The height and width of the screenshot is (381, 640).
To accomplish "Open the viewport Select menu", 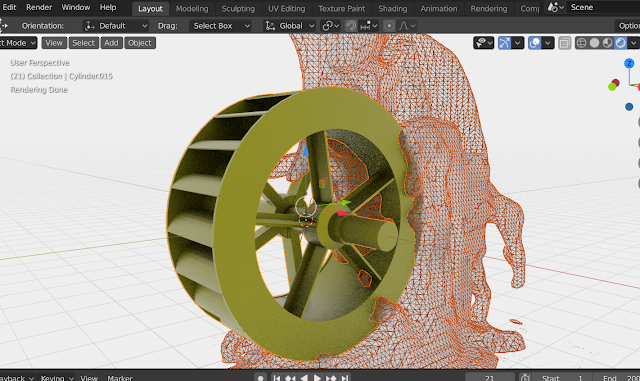I will pyautogui.click(x=84, y=43).
